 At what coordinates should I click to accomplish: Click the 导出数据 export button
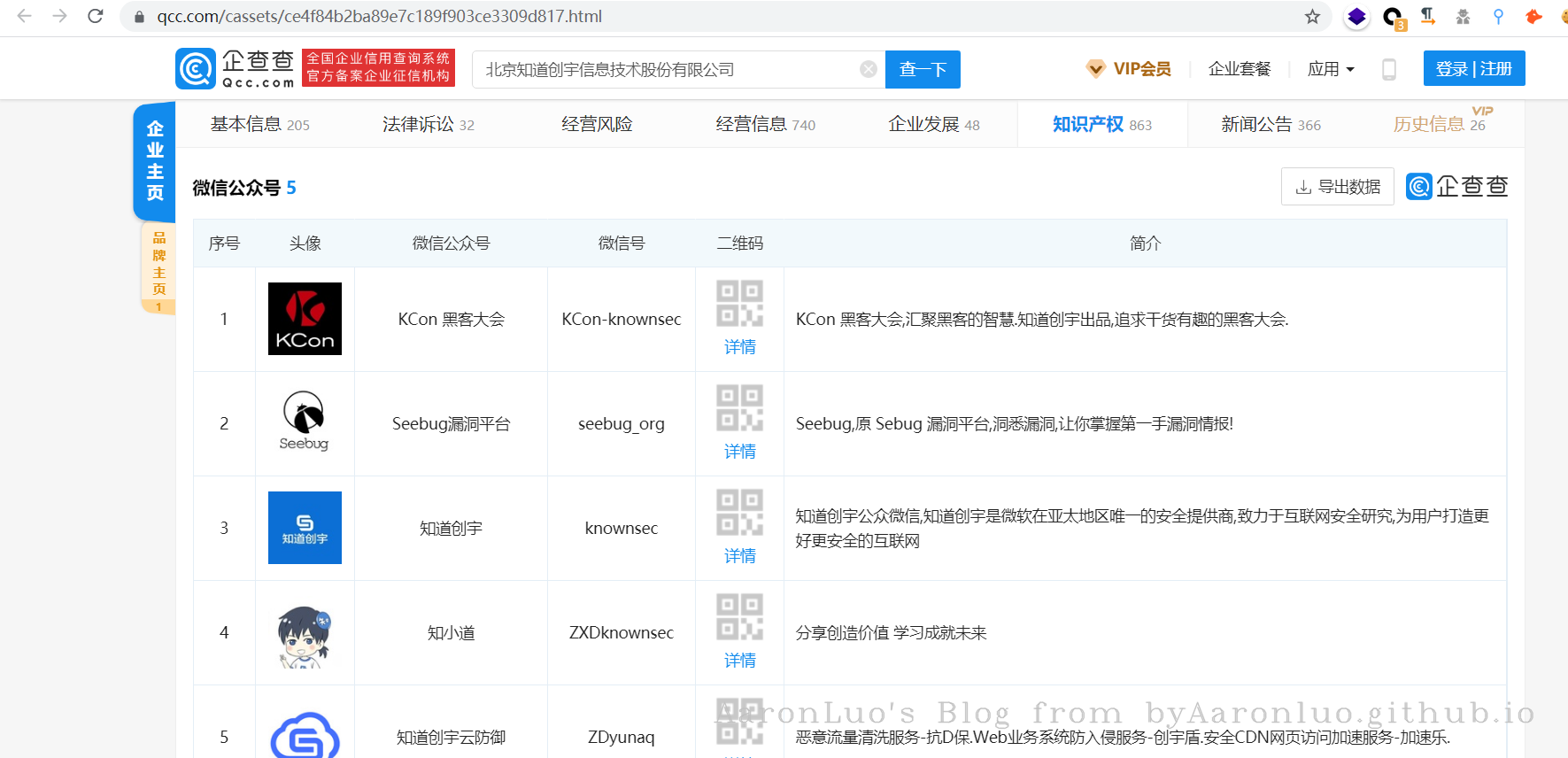click(1337, 187)
